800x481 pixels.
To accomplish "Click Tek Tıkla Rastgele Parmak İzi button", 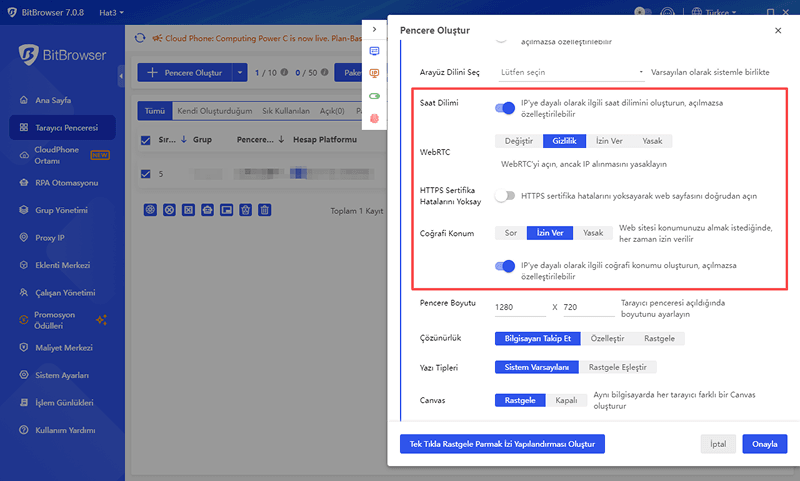I will pos(501,444).
